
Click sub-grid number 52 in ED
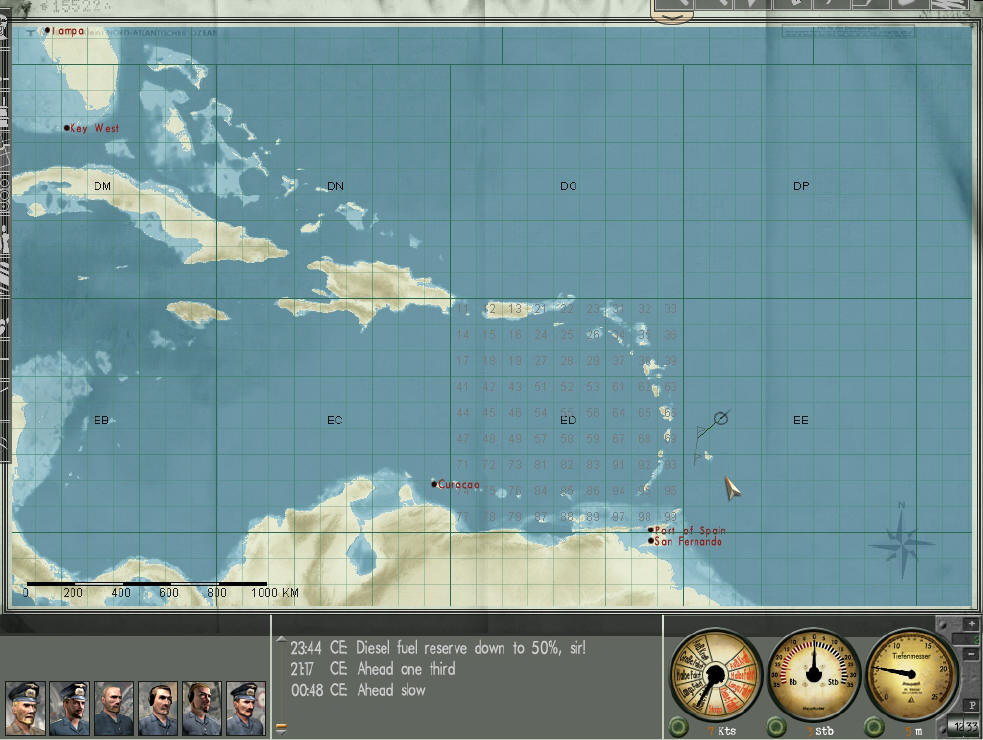coord(567,387)
